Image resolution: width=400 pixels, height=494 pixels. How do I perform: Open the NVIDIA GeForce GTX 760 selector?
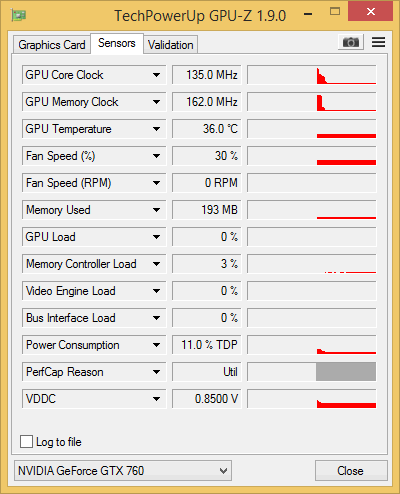(123, 471)
